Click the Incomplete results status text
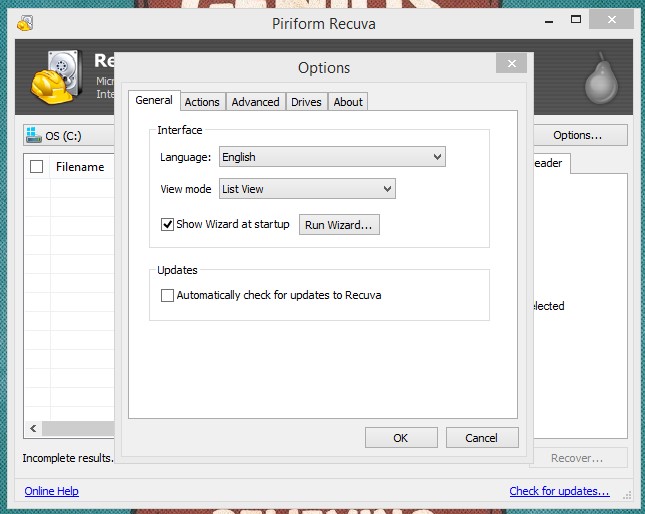 [x=68, y=458]
